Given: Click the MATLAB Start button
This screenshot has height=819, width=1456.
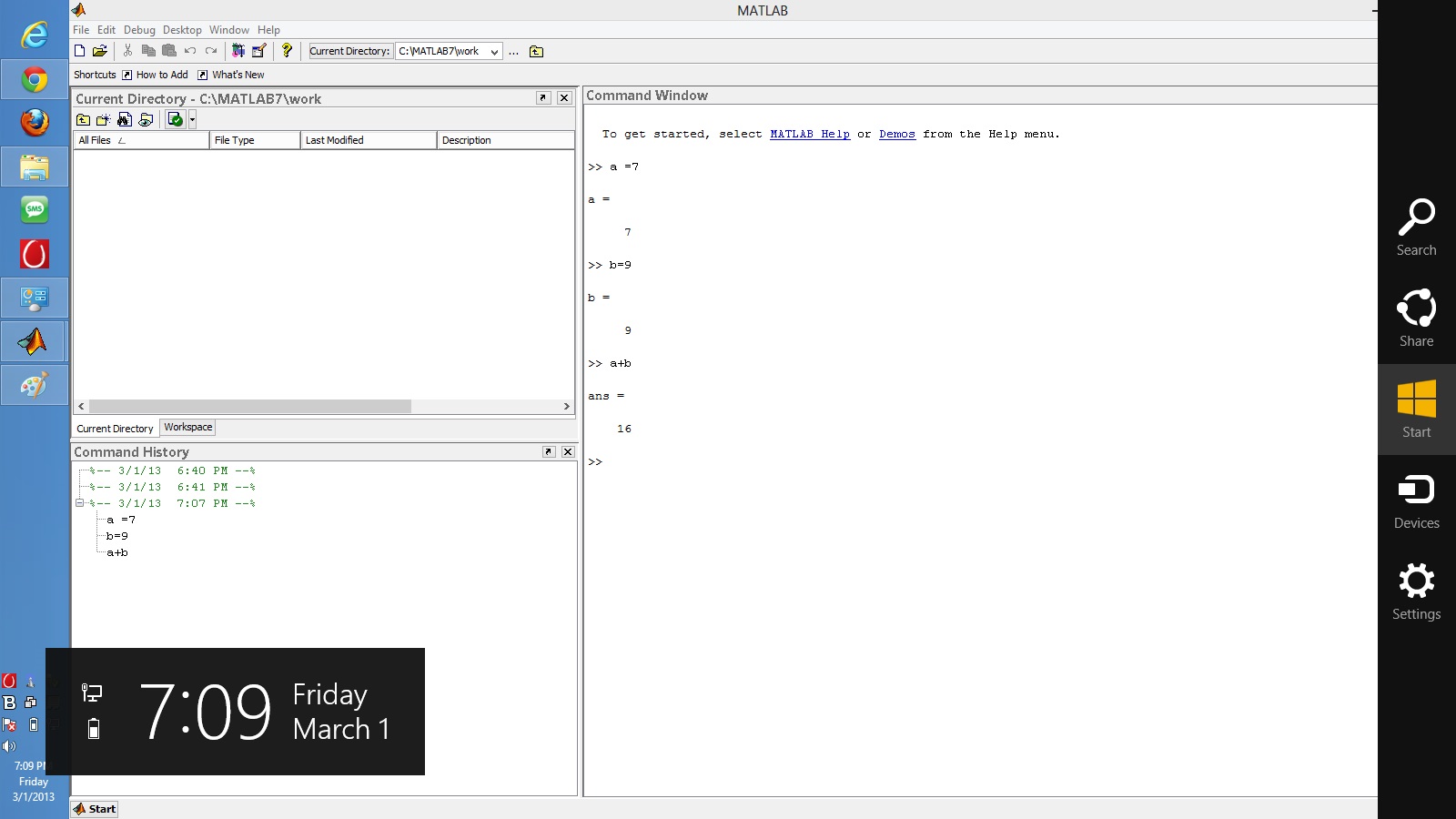Looking at the screenshot, I should coord(95,809).
